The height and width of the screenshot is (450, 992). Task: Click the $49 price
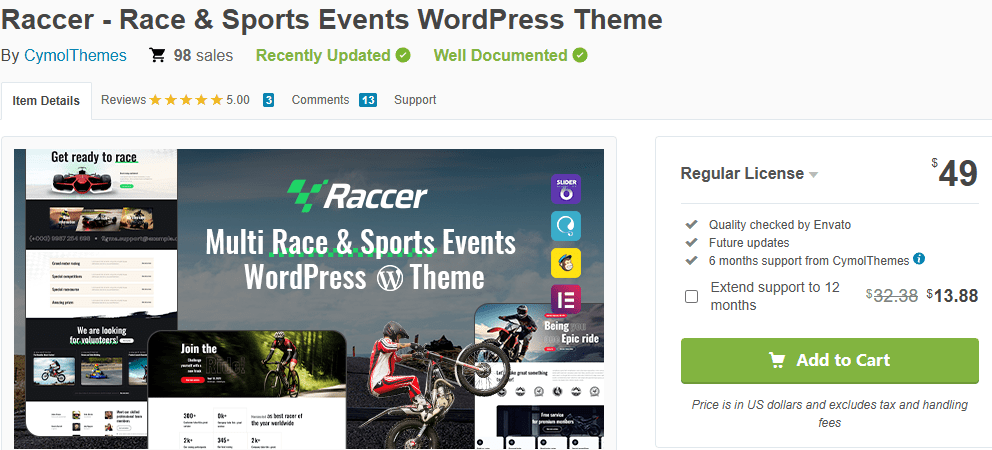click(x=955, y=173)
